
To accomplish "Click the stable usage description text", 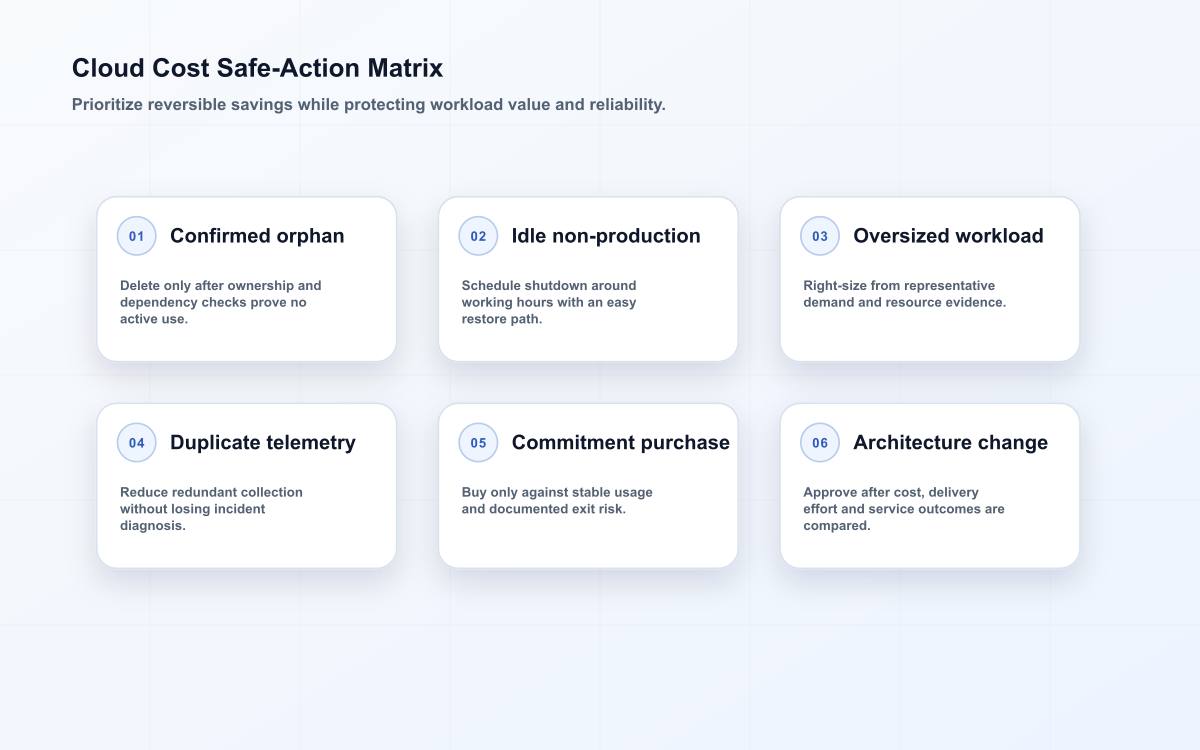I will pos(557,501).
